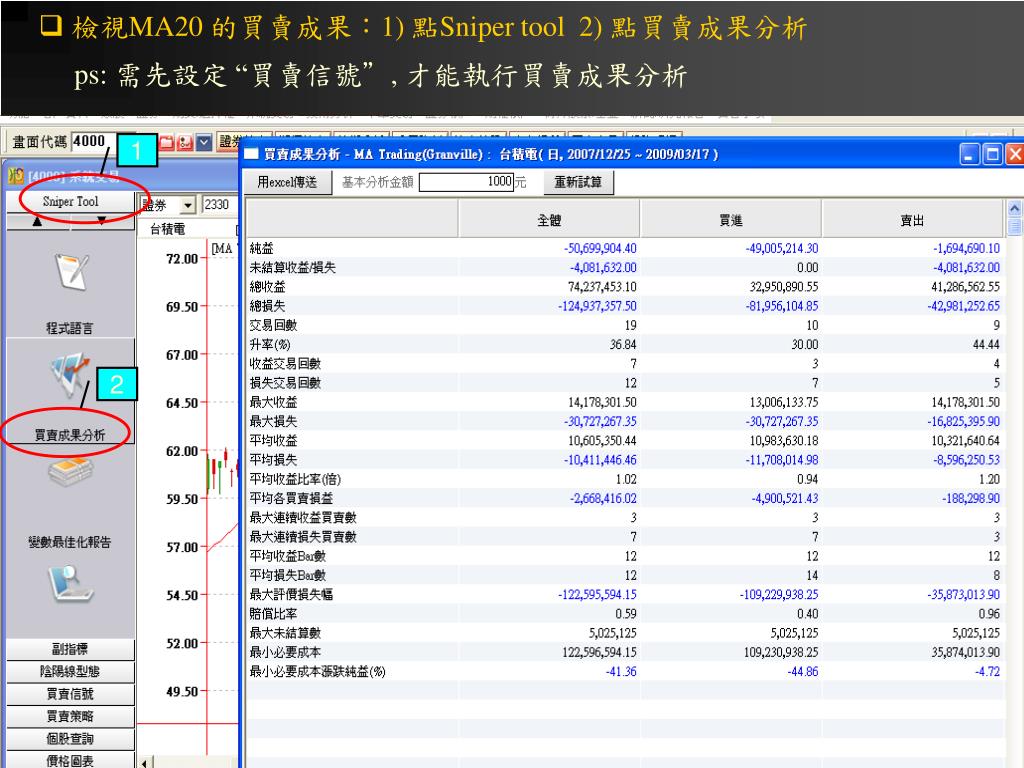Image resolution: width=1024 pixels, height=768 pixels.
Task: Click the laptop magnifier icon in sidebar
Action: tap(71, 584)
